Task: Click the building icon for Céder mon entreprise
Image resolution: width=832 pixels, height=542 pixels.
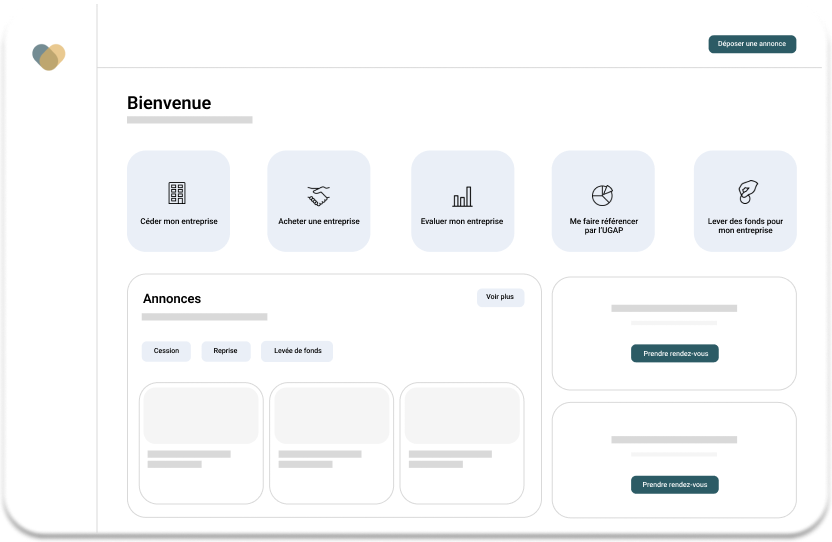Action: tap(177, 193)
